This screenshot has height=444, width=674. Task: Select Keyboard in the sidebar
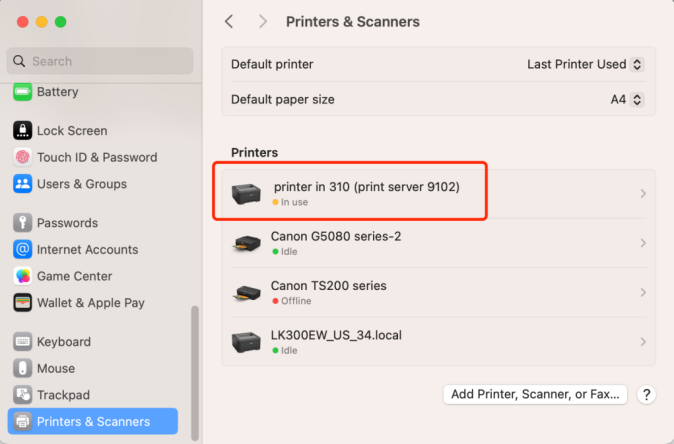coord(64,342)
